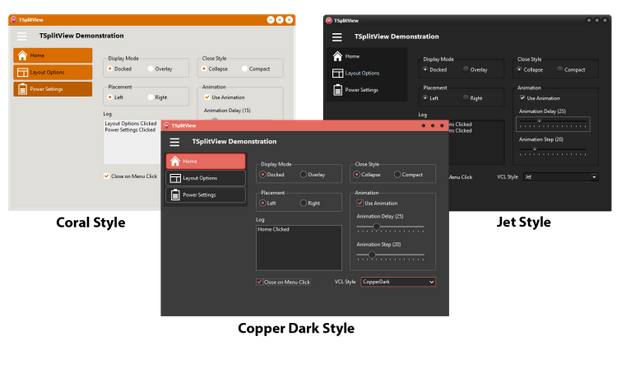Click Layout Options icon in Coral window
The height and width of the screenshot is (365, 632).
[x=23, y=73]
